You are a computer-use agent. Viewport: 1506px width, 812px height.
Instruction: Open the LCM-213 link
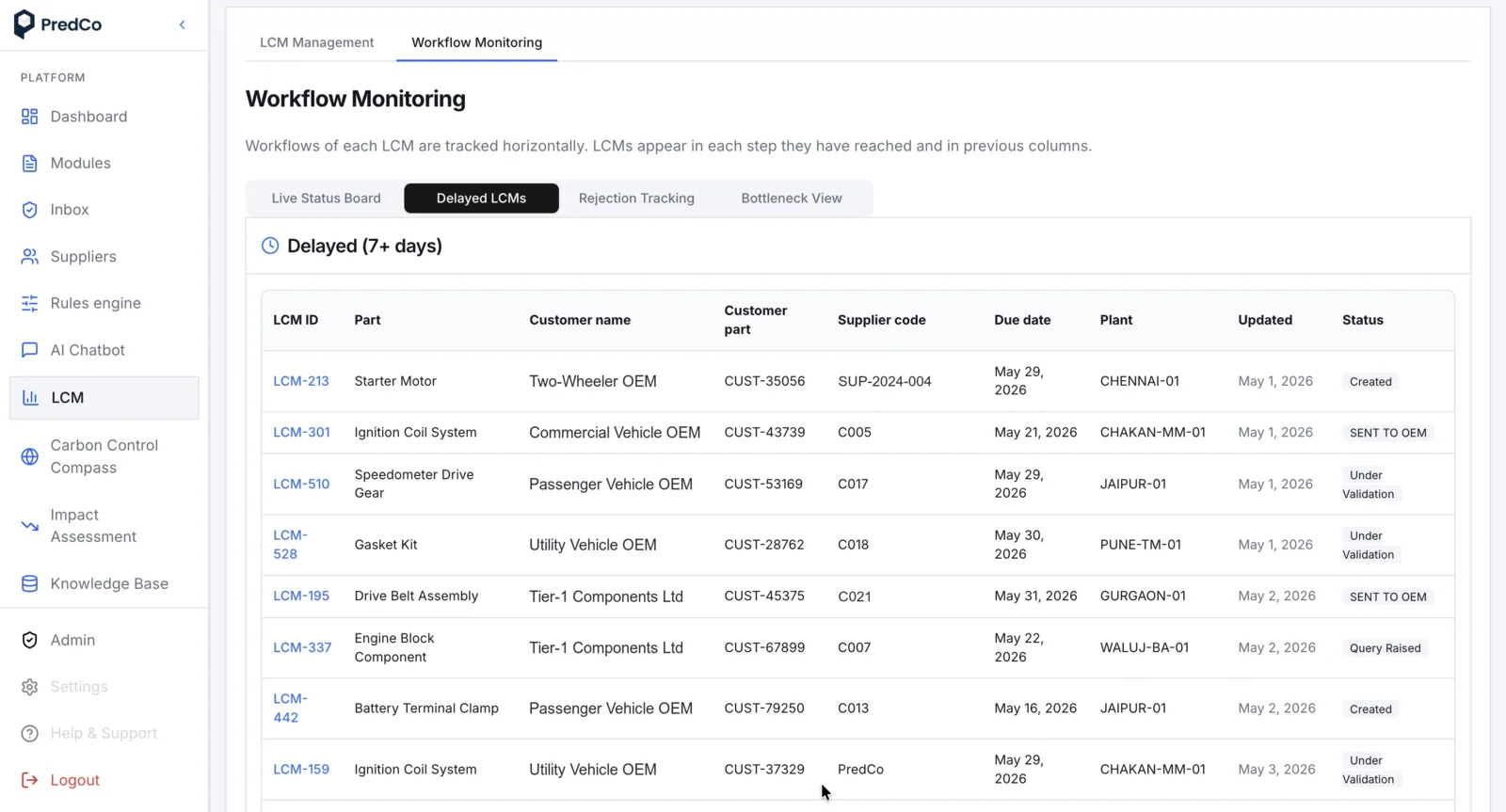click(301, 381)
